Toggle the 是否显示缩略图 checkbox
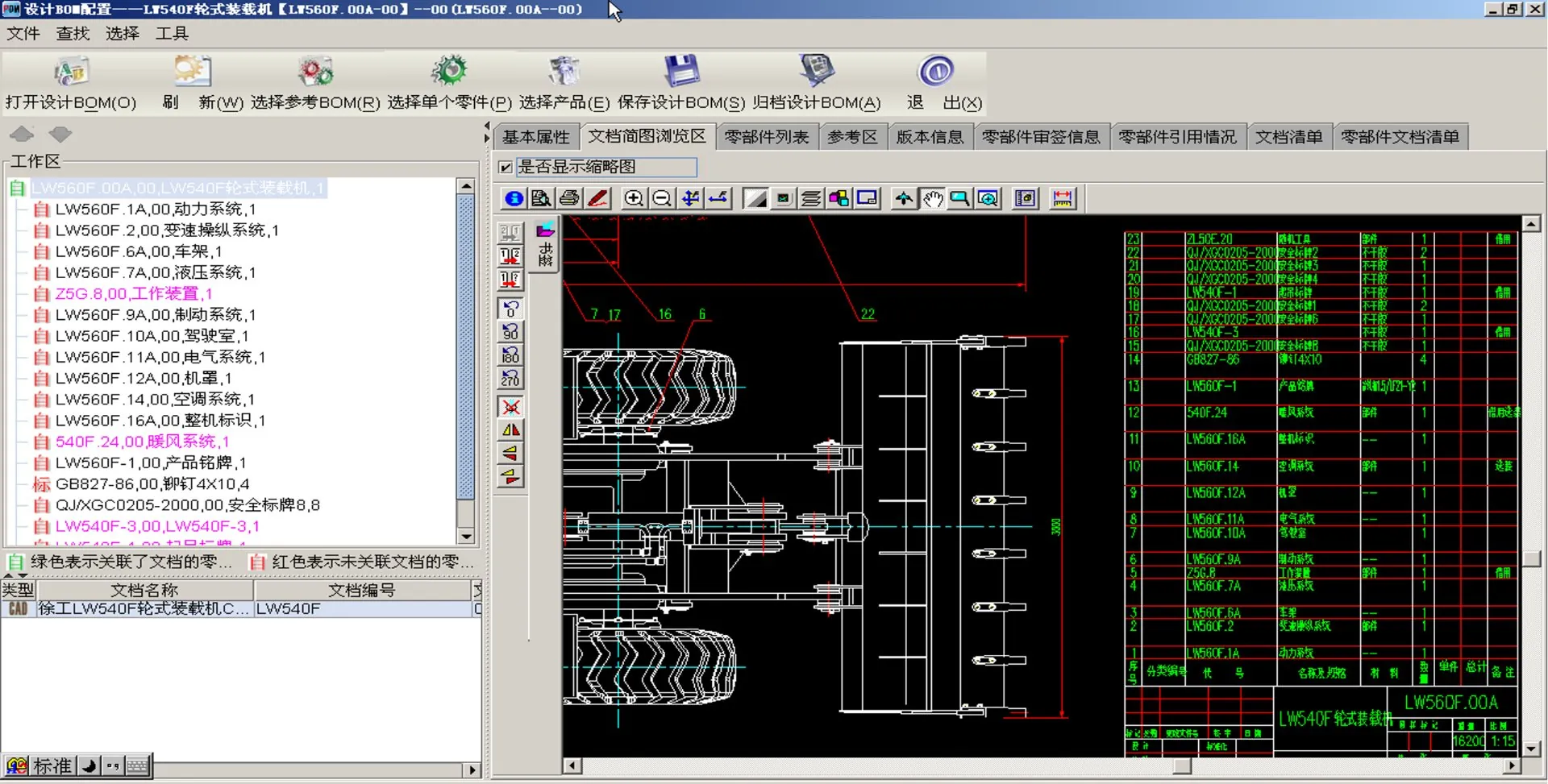 [x=506, y=167]
